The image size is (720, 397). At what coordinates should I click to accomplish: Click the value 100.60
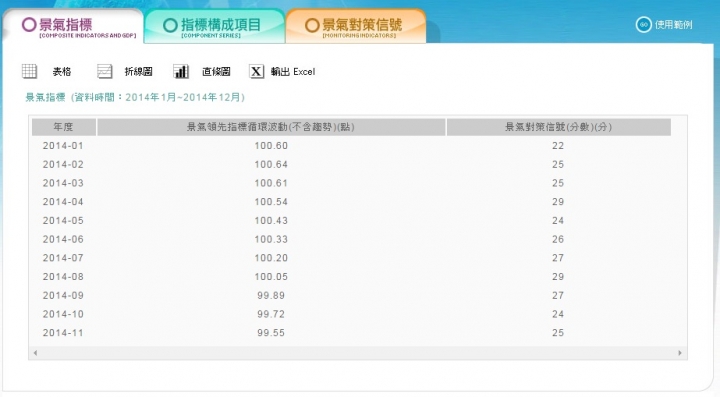pyautogui.click(x=271, y=146)
